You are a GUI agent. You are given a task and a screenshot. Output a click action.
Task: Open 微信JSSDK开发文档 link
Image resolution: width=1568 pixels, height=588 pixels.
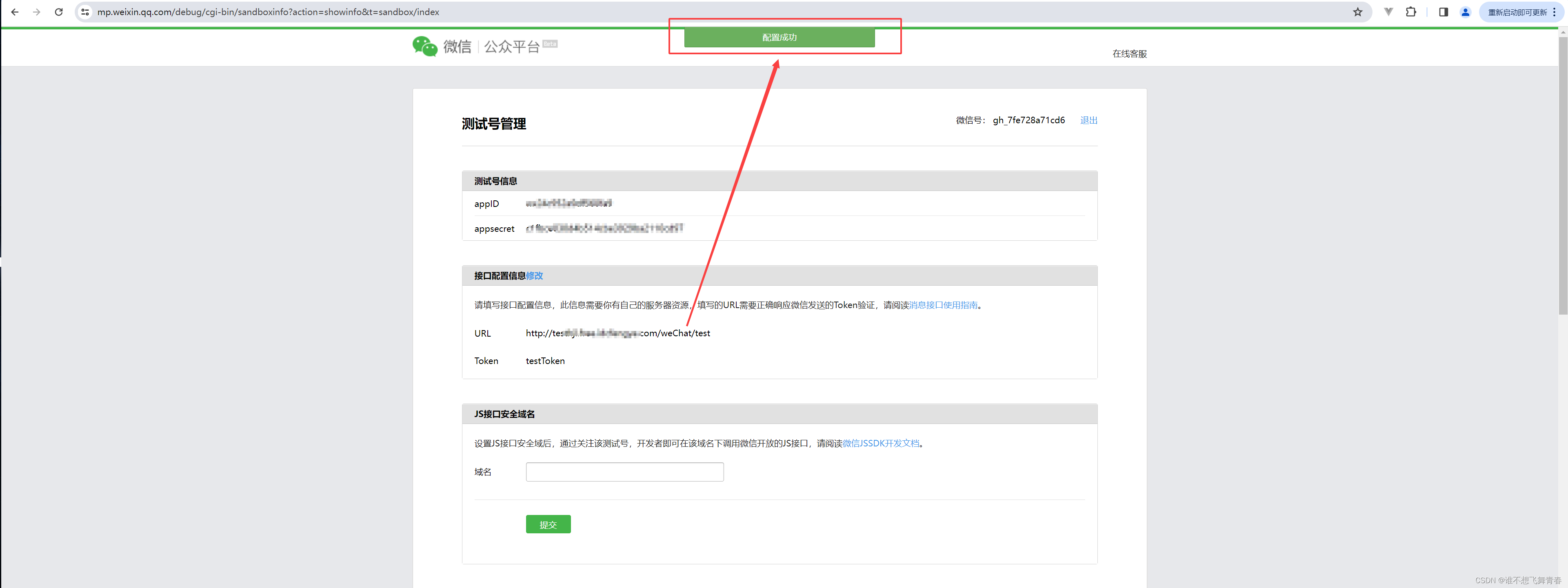pos(881,443)
